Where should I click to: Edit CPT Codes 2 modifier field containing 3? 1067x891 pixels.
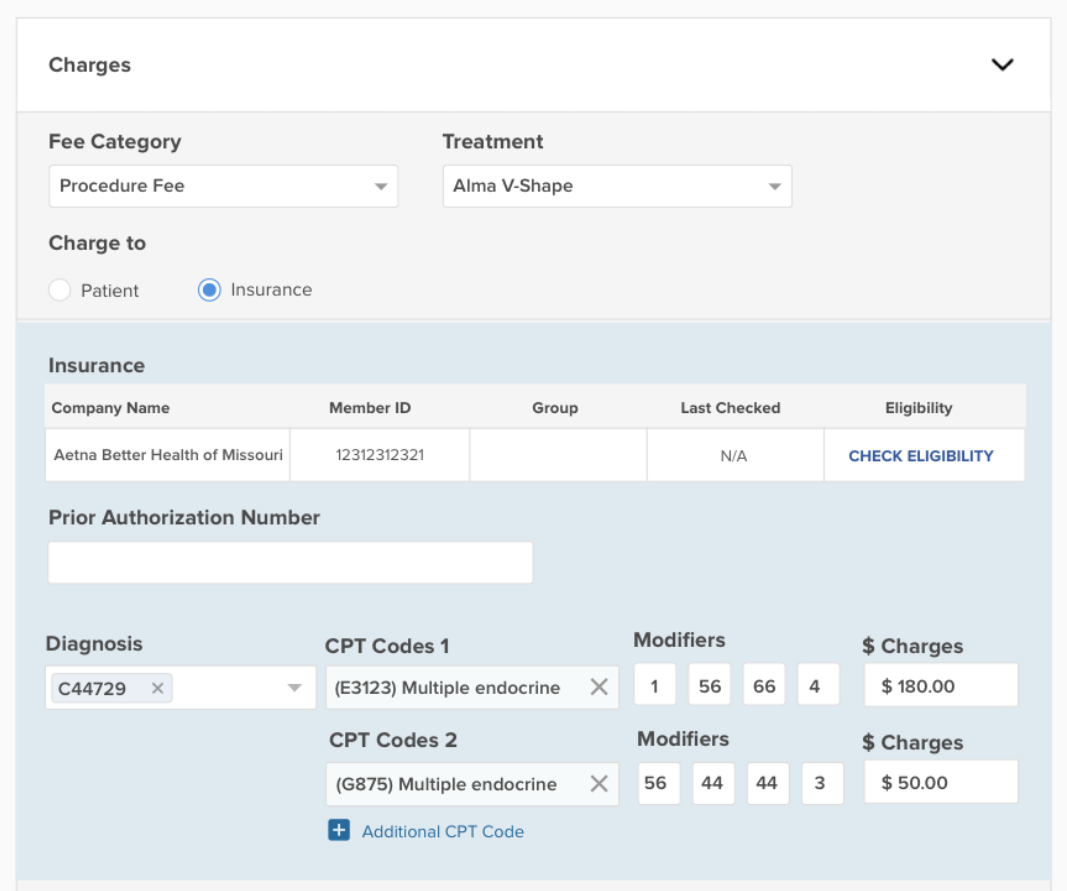(x=823, y=783)
